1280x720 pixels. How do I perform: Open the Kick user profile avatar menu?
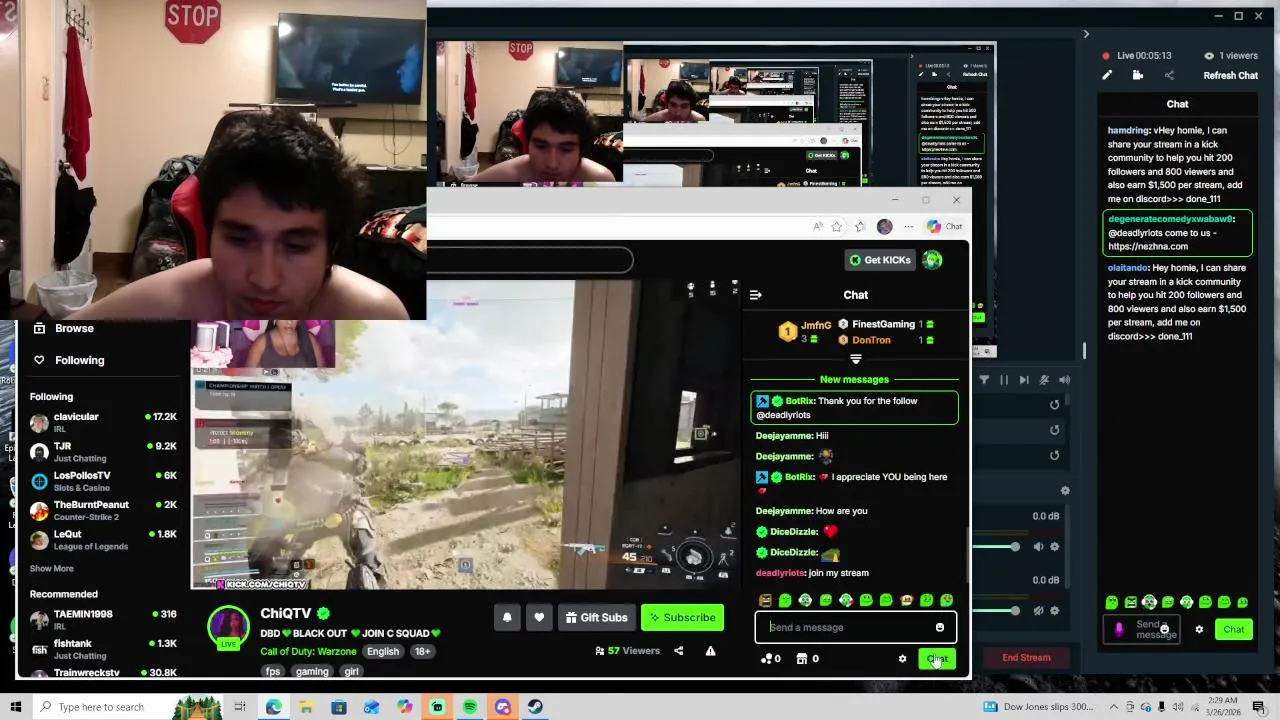click(x=932, y=260)
